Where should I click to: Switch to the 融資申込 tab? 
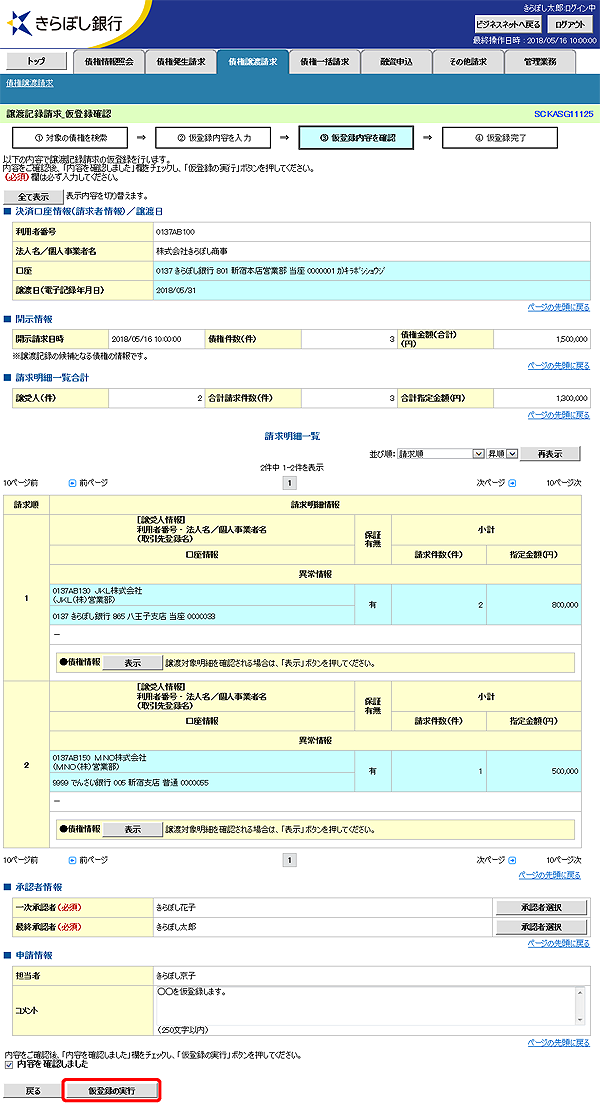(x=396, y=62)
